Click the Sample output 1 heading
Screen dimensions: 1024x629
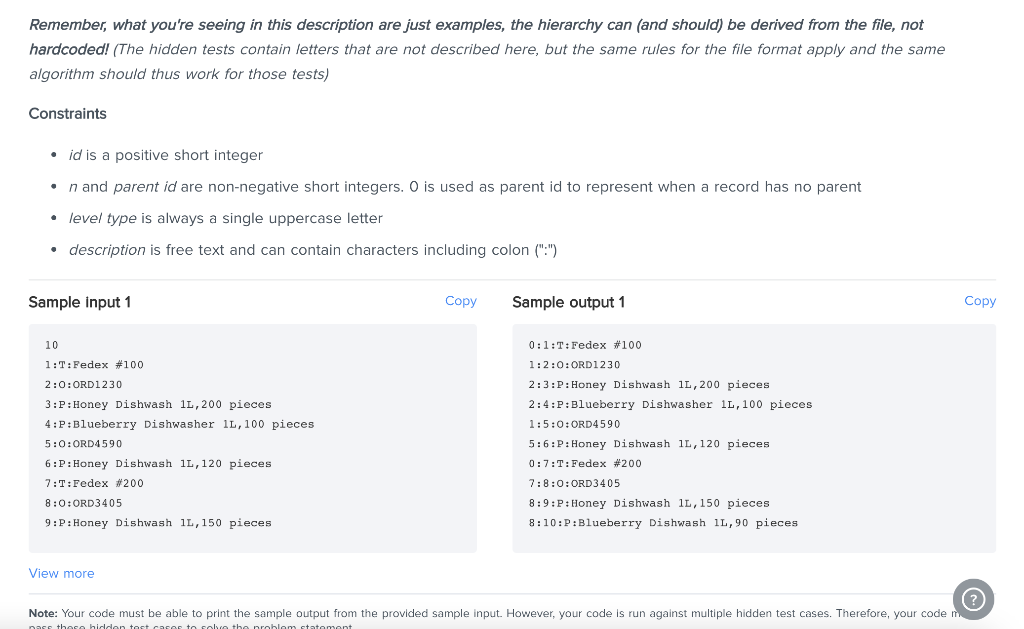(x=568, y=302)
